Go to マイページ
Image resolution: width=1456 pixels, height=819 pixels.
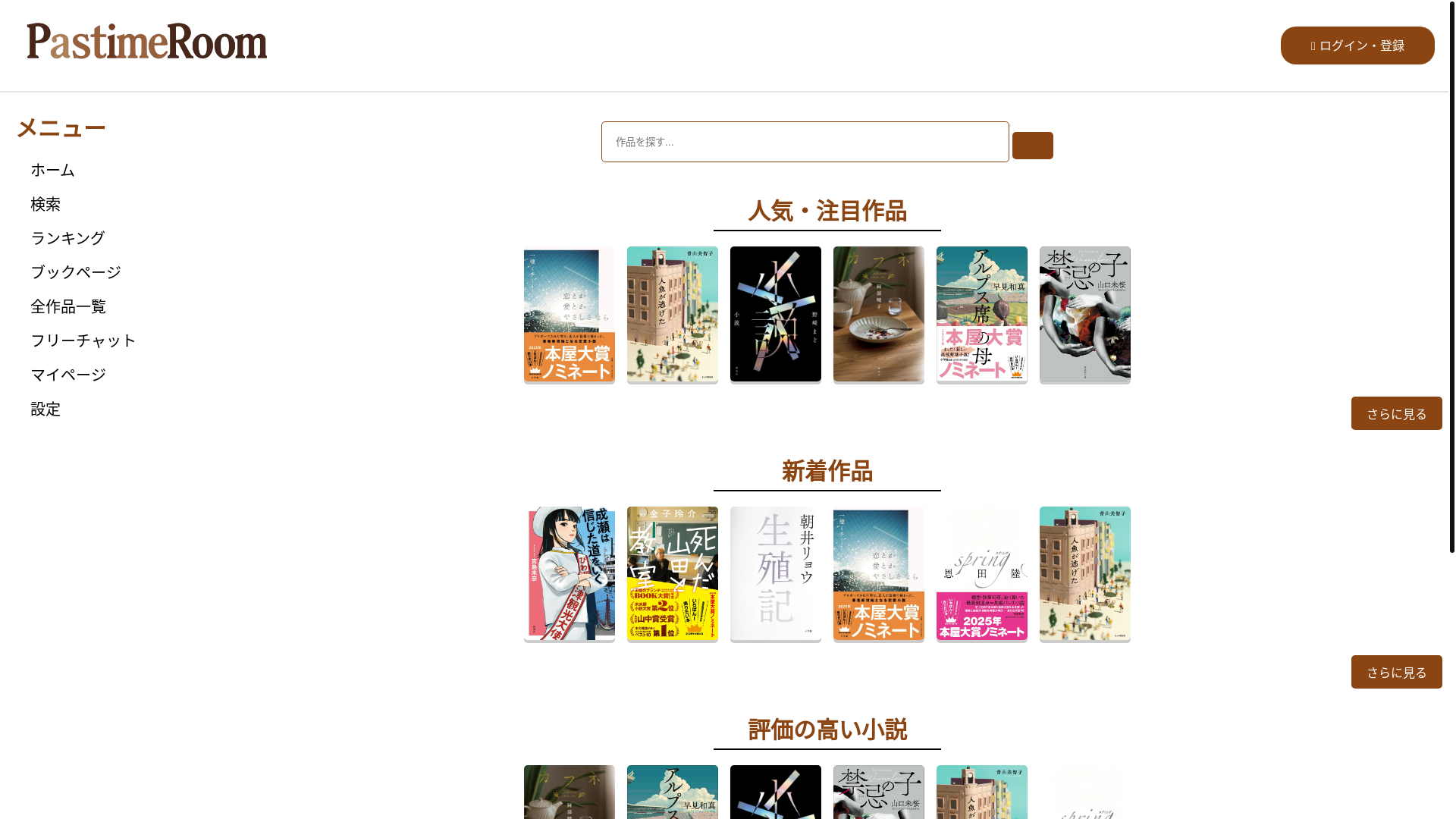click(x=68, y=375)
